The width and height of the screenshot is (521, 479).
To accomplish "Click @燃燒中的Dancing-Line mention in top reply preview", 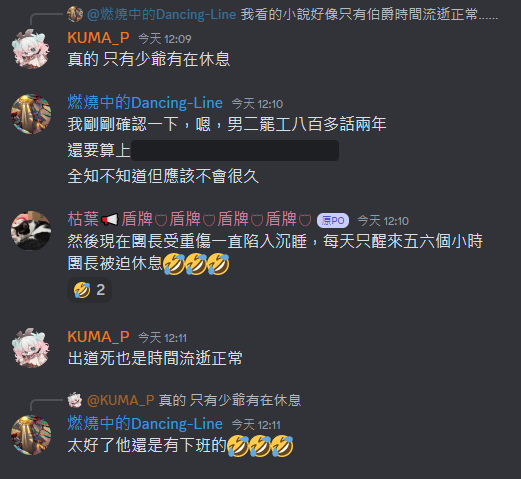I will (x=161, y=14).
